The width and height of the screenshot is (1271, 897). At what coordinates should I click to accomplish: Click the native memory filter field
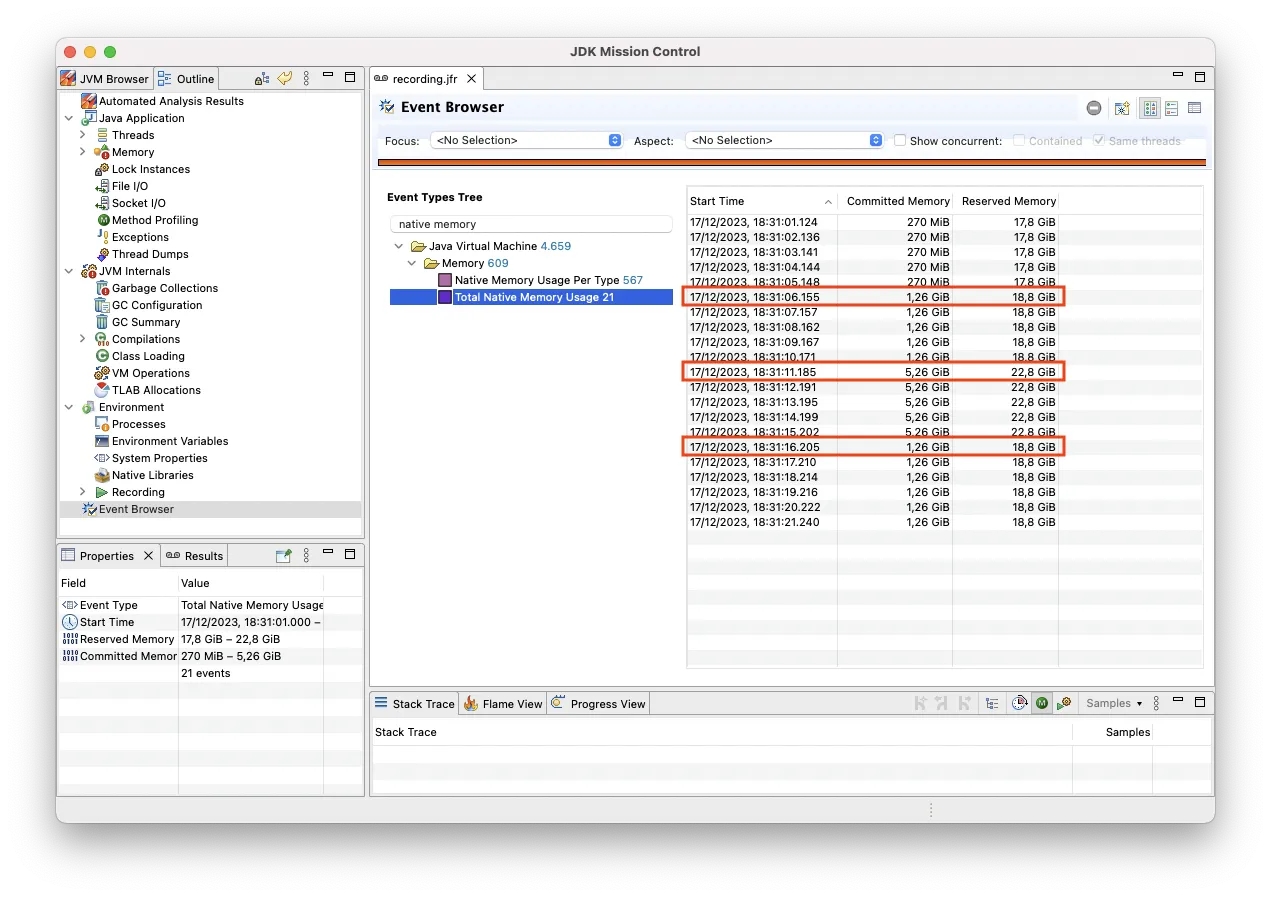(x=531, y=224)
